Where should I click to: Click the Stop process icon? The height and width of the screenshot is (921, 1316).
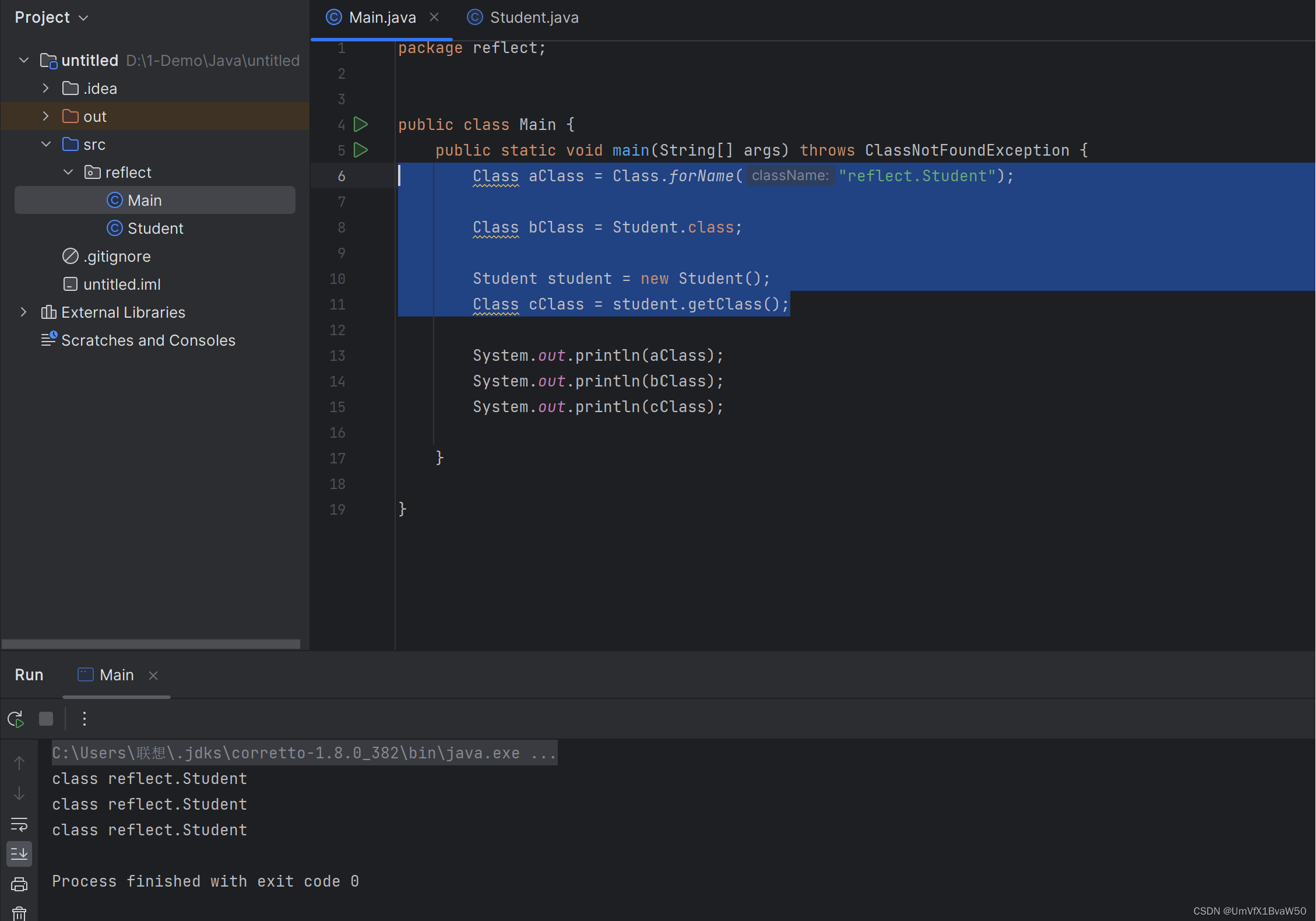[46, 718]
